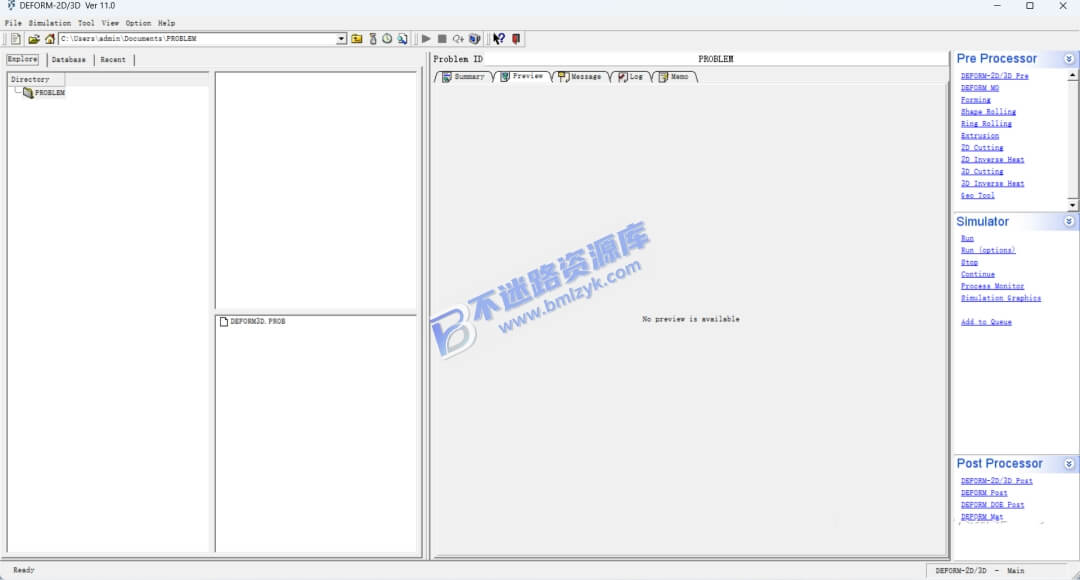Click the Q+ add to queue icon
1080x580 pixels.
click(x=458, y=39)
